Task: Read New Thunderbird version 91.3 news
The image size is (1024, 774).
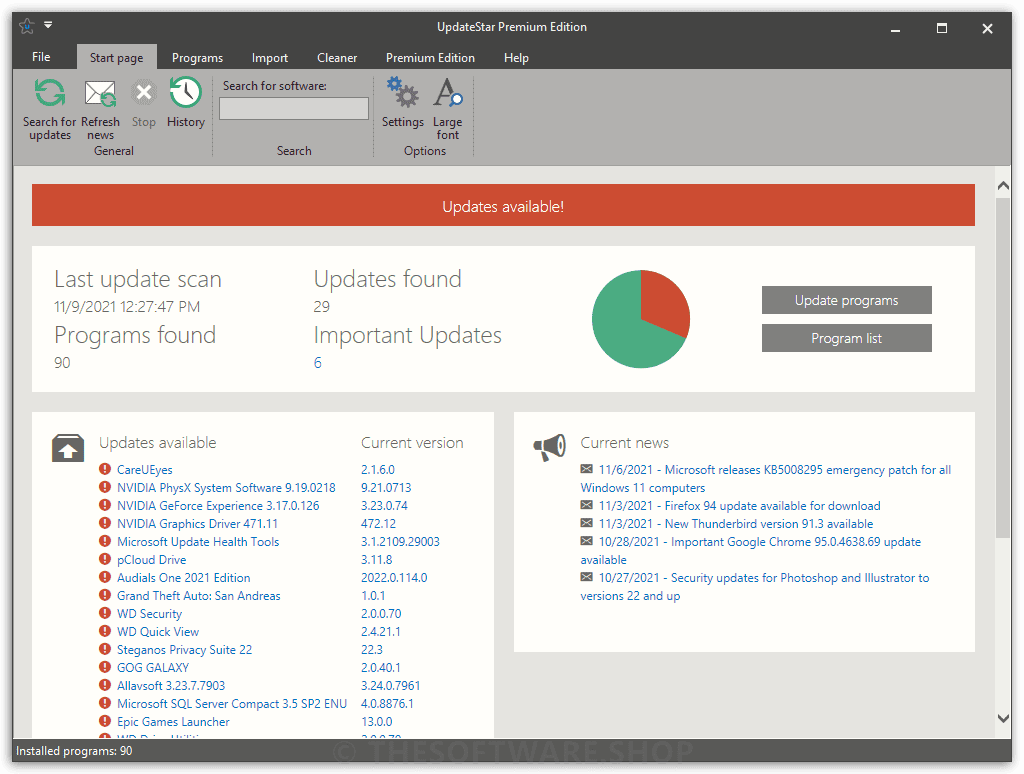Action: tap(735, 524)
